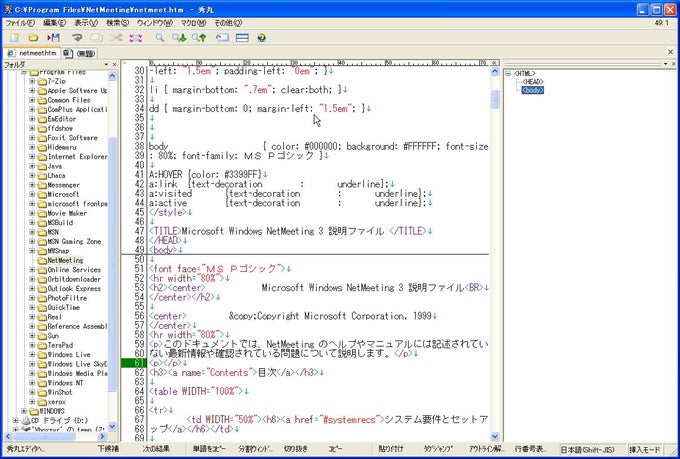This screenshot has width=680, height=459.
Task: Click the 単語をコピー function key button
Action: click(209, 449)
